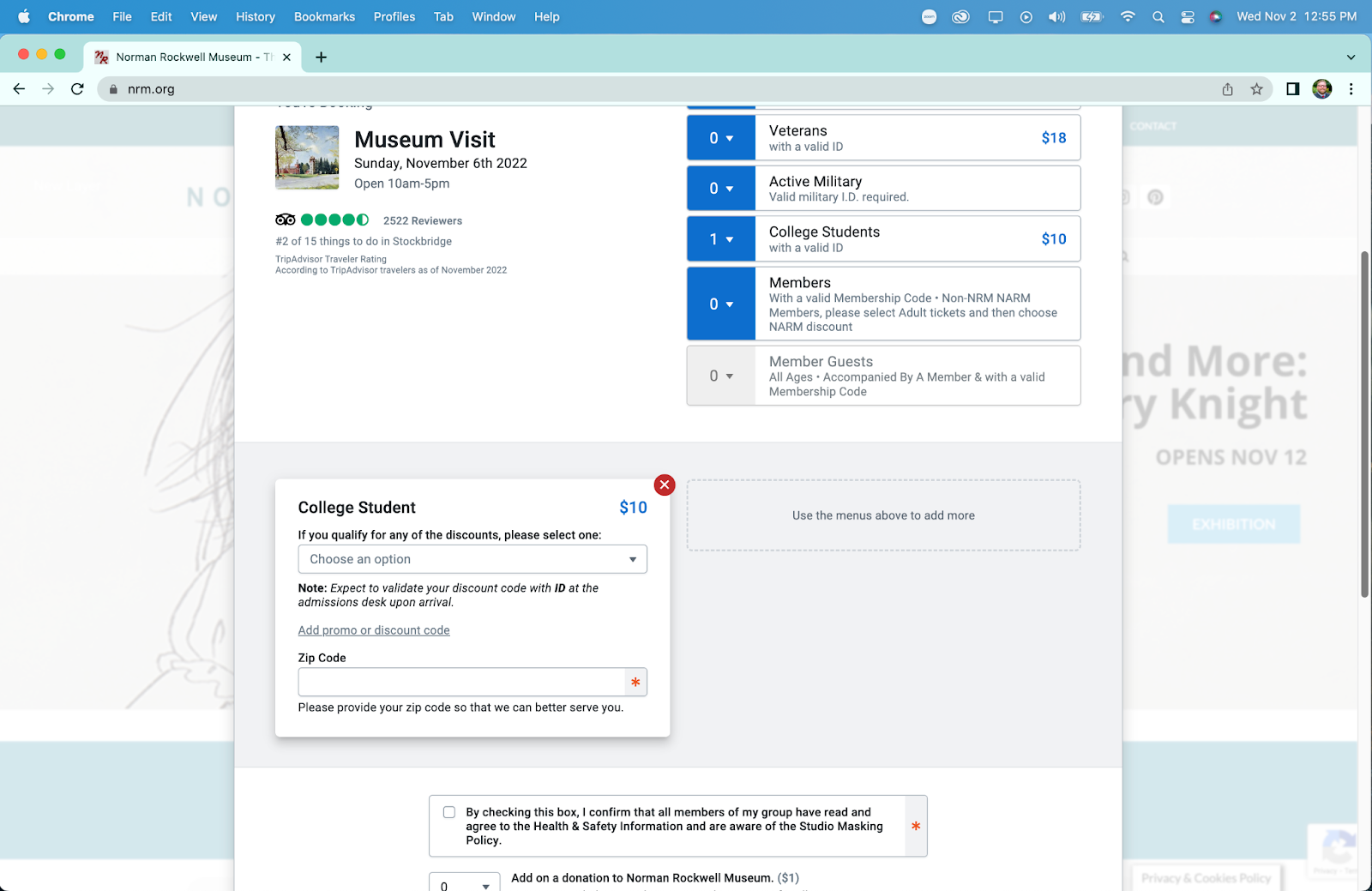The width and height of the screenshot is (1372, 891).
Task: Open the Members quantity dropdown
Action: pyautogui.click(x=721, y=304)
